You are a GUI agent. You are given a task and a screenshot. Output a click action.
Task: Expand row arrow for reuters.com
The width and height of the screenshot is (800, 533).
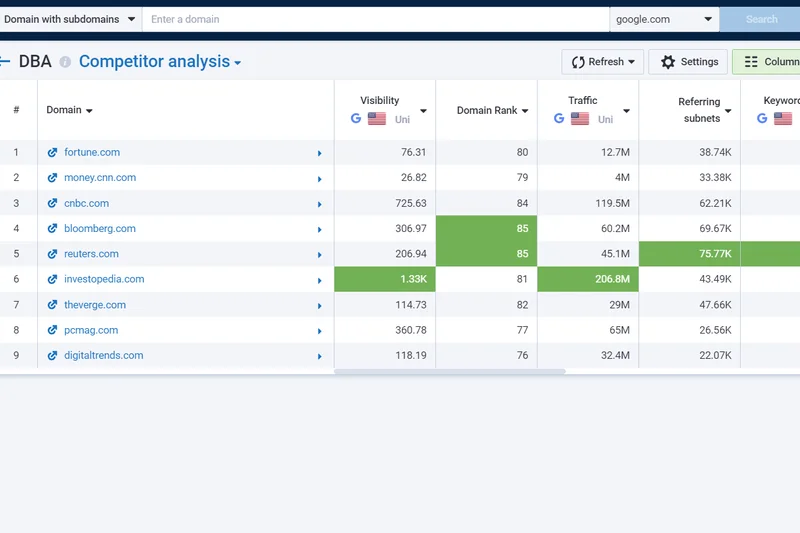point(320,255)
